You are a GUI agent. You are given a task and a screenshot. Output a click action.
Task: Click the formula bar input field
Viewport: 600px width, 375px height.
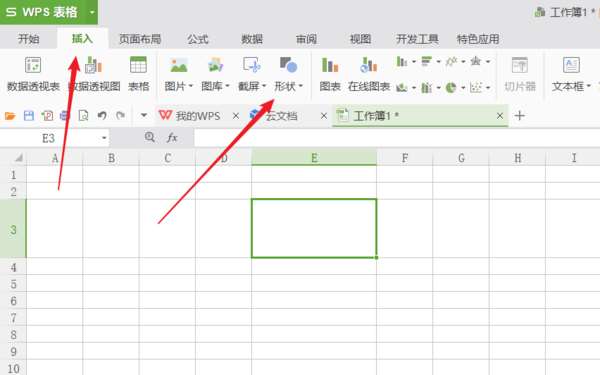(397, 138)
